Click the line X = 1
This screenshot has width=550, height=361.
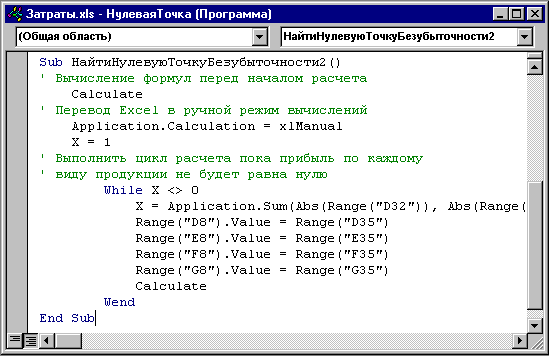point(91,142)
